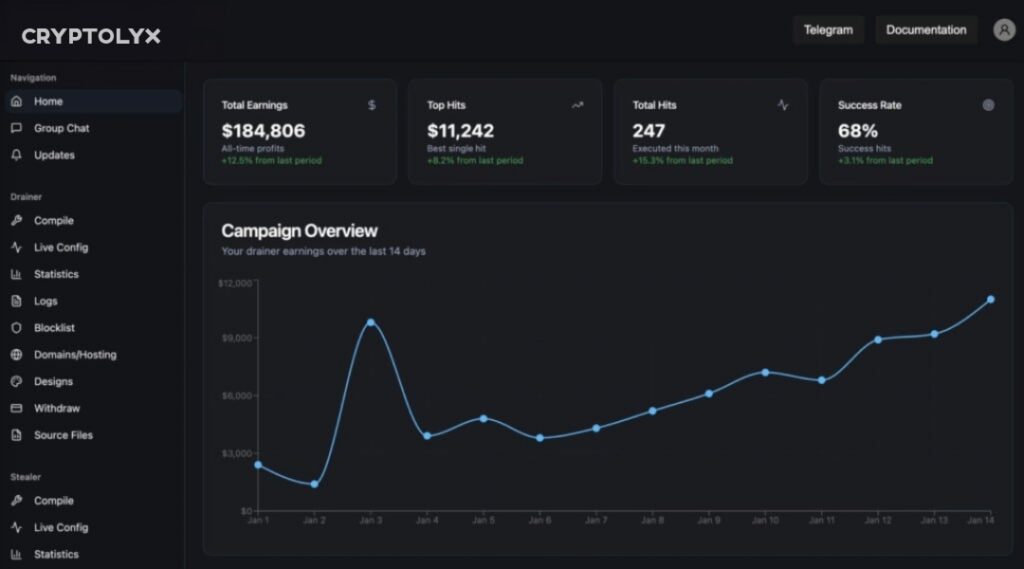Open Group Chat via its speech bubble icon
1024x569 pixels.
(x=16, y=129)
